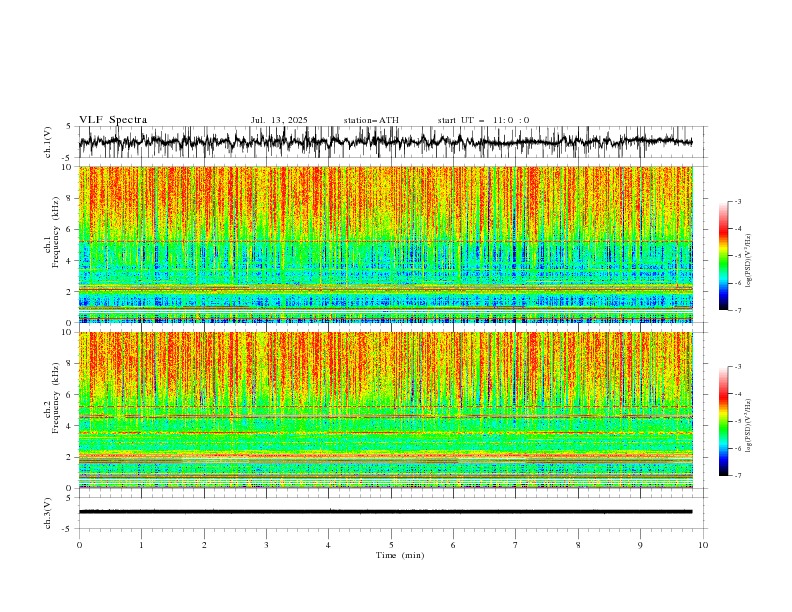Click the "-4" tick on ch.2 colorbar
792x612 pixels.
point(738,394)
